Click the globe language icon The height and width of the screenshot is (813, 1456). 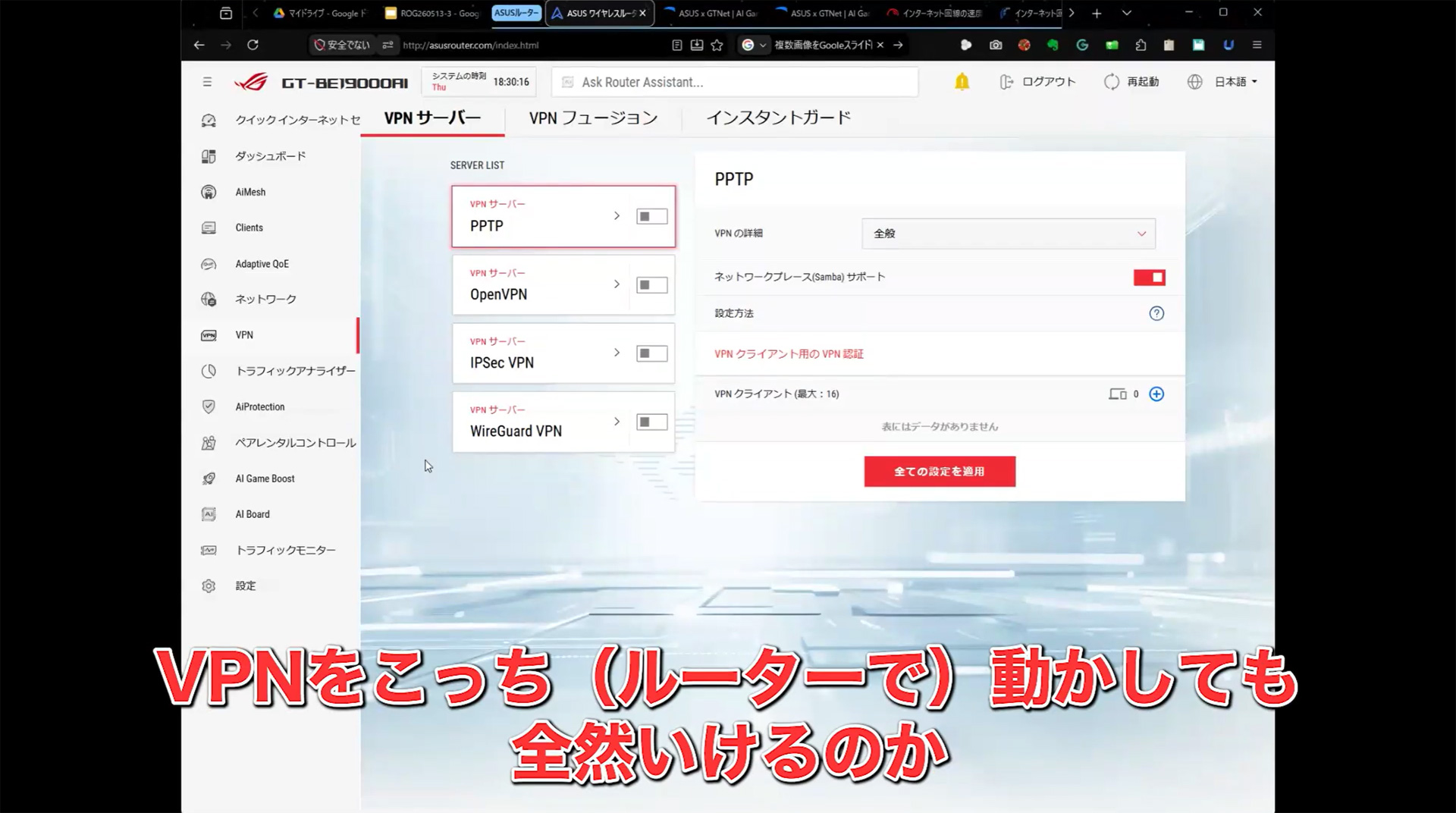click(1194, 82)
